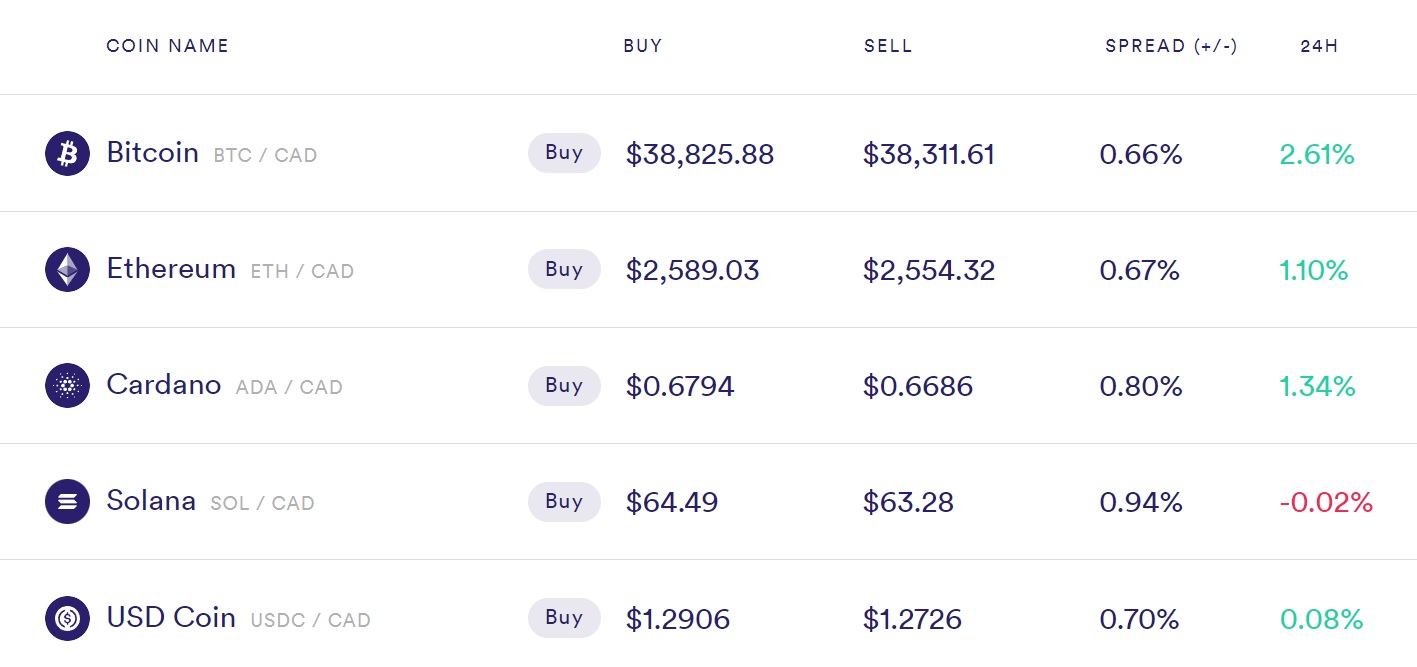The width and height of the screenshot is (1417, 667).
Task: Open the Solana coin name link
Action: (151, 500)
